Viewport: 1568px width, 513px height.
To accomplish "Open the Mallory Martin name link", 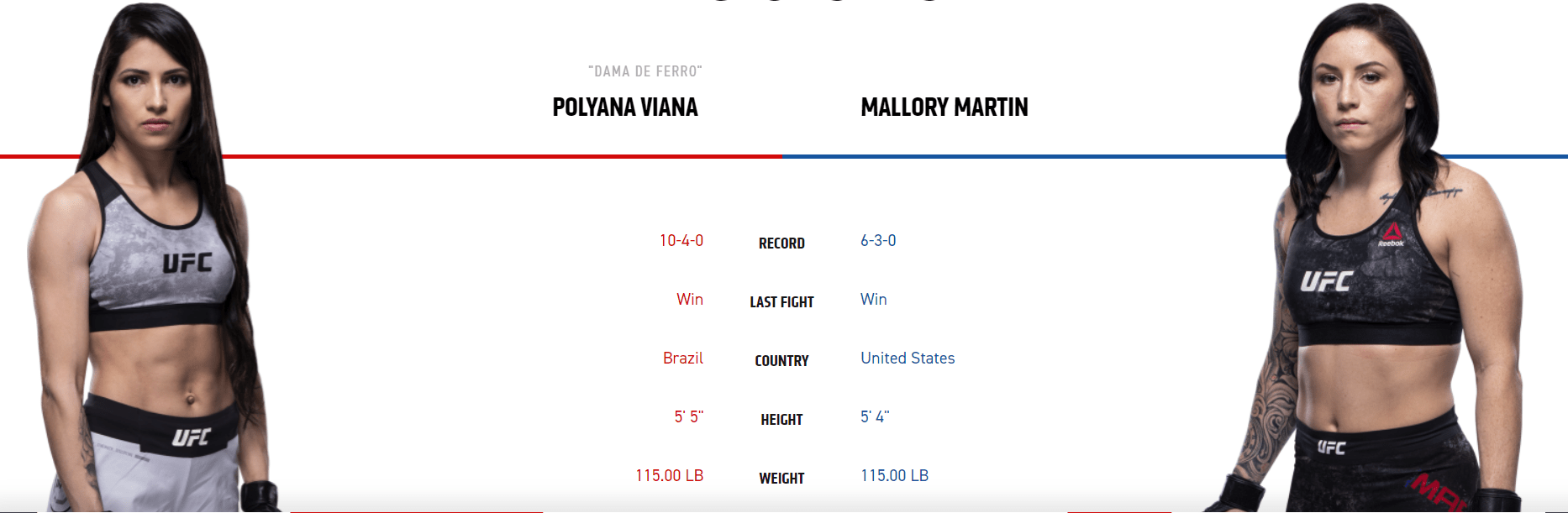I will (944, 107).
